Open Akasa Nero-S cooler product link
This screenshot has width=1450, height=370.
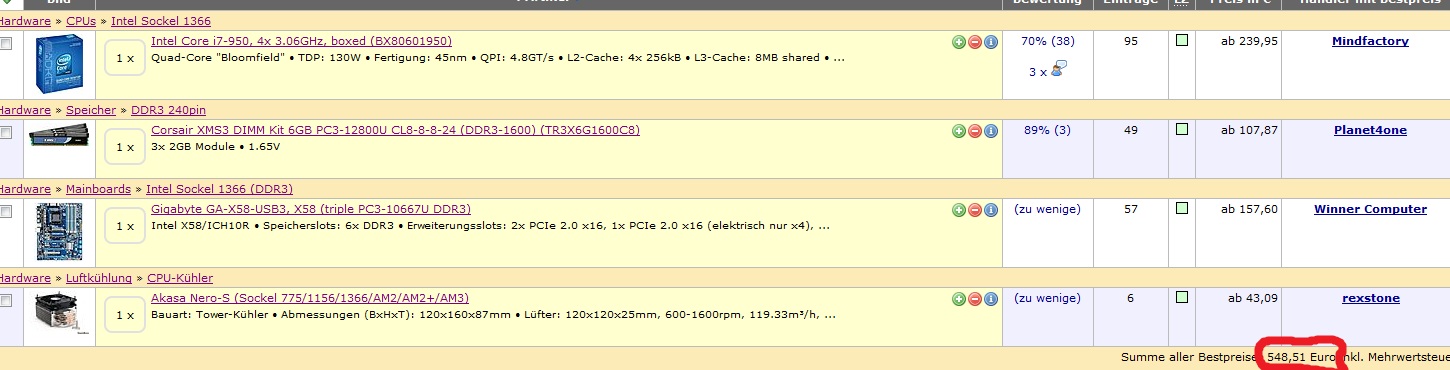pos(310,298)
